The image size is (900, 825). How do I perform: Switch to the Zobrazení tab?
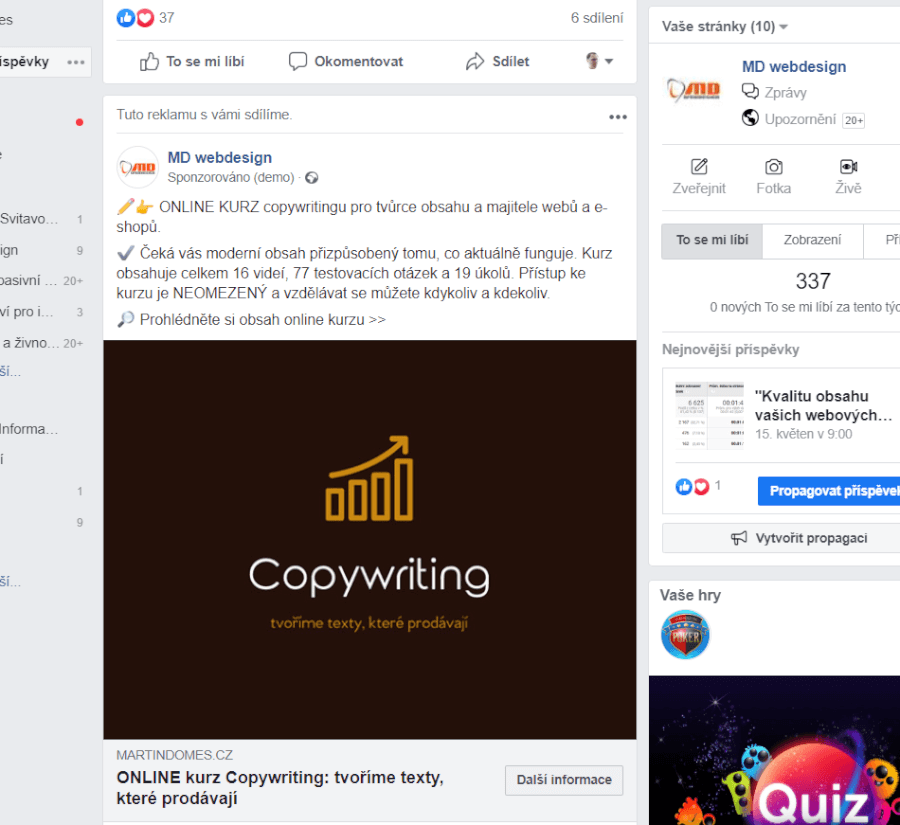pyautogui.click(x=812, y=241)
